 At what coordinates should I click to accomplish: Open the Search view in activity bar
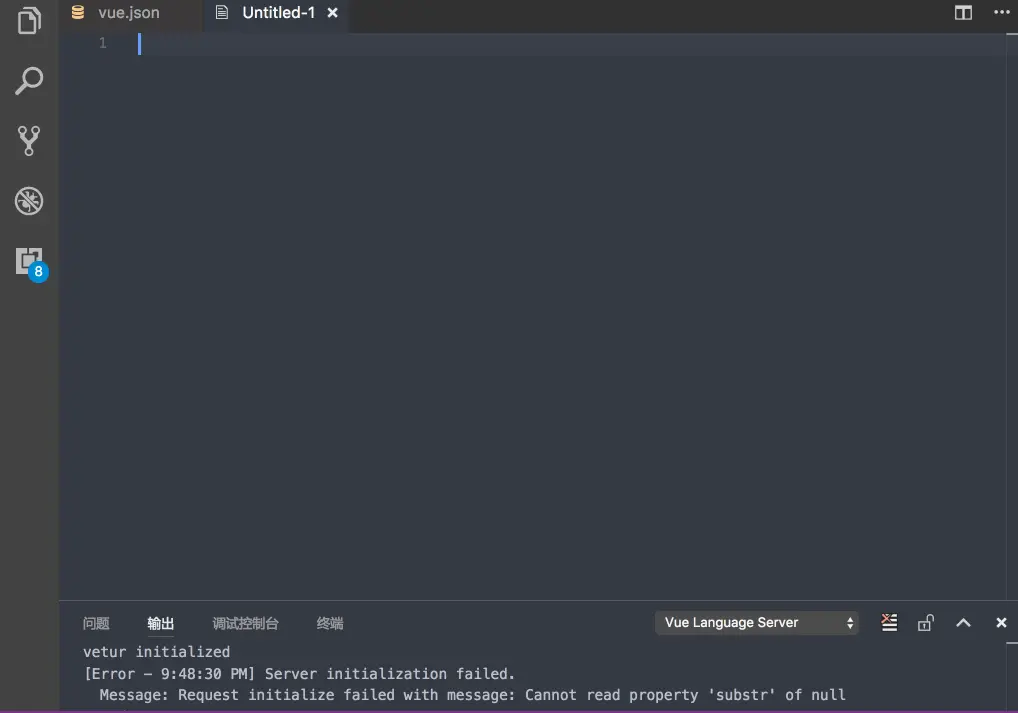29,81
